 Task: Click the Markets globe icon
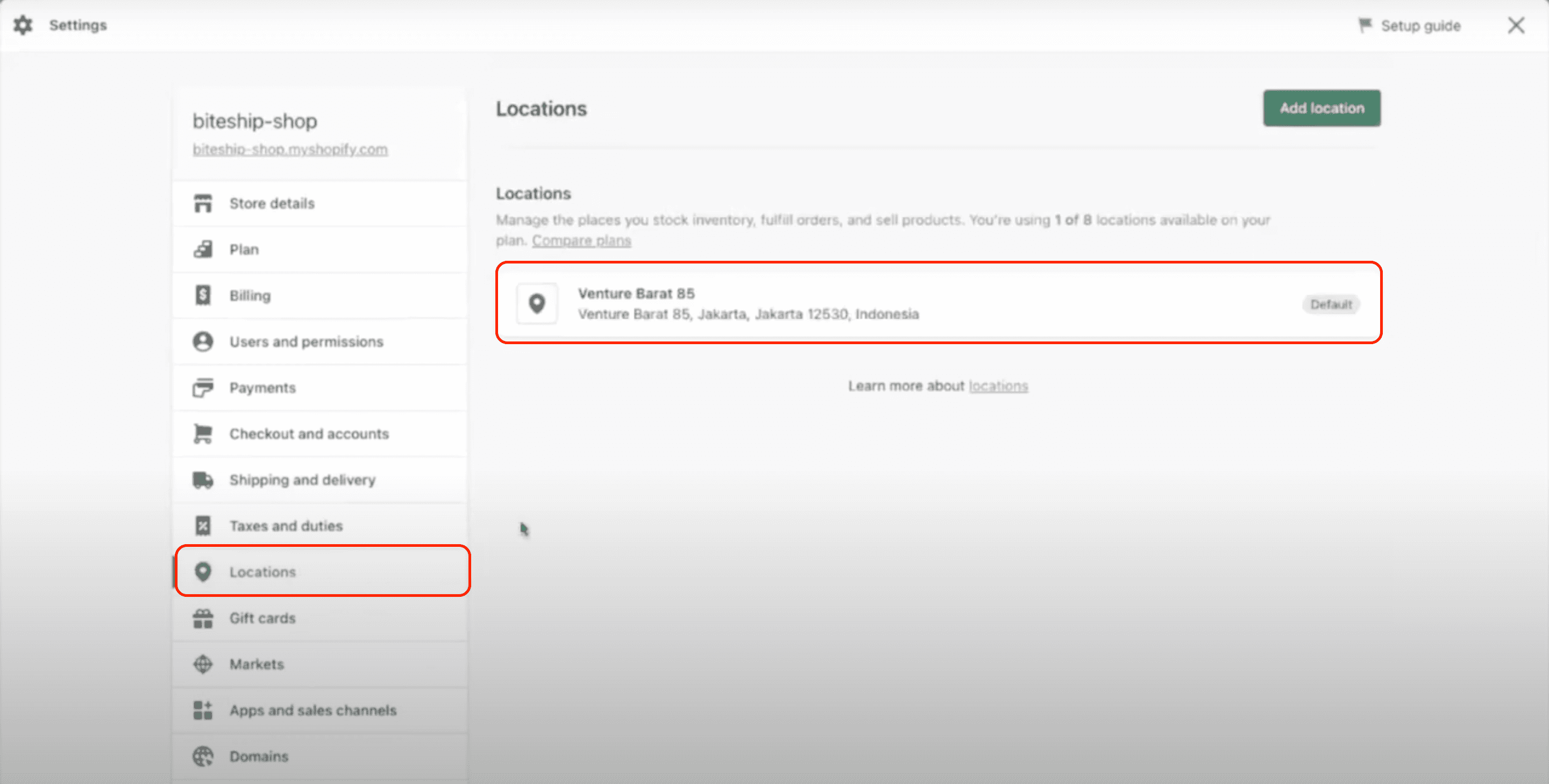coord(203,664)
